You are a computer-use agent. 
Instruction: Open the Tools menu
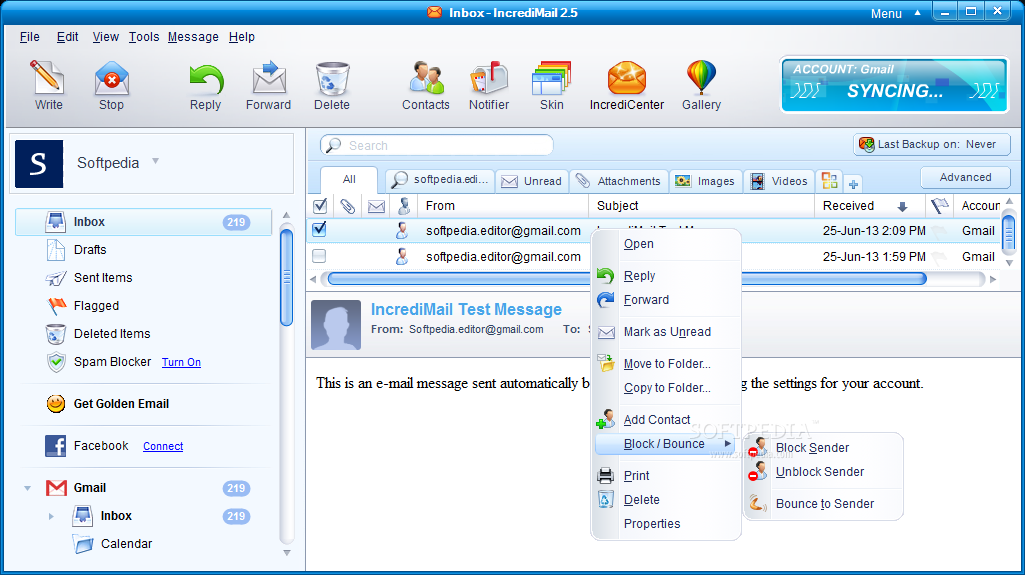coord(144,37)
